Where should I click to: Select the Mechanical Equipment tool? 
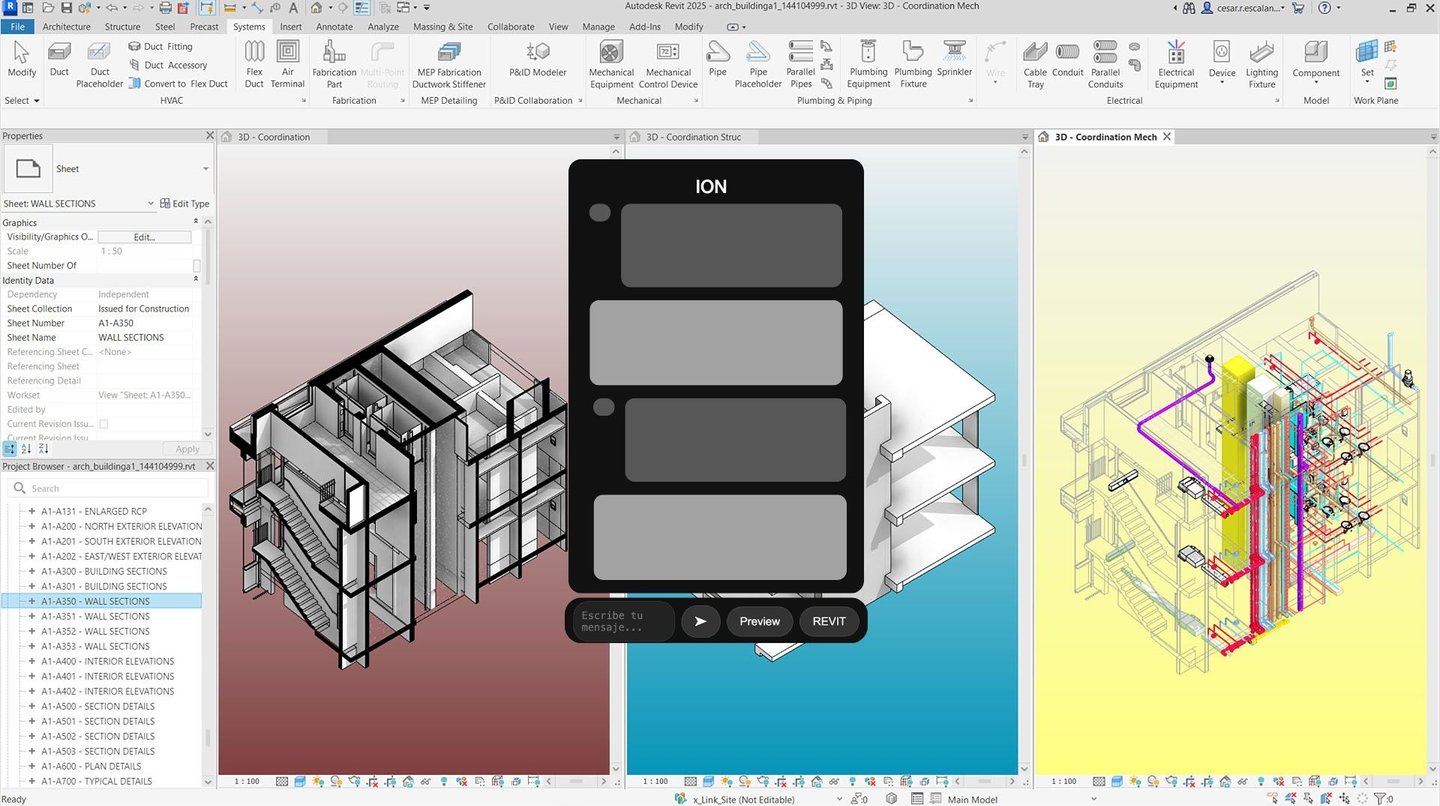click(611, 64)
